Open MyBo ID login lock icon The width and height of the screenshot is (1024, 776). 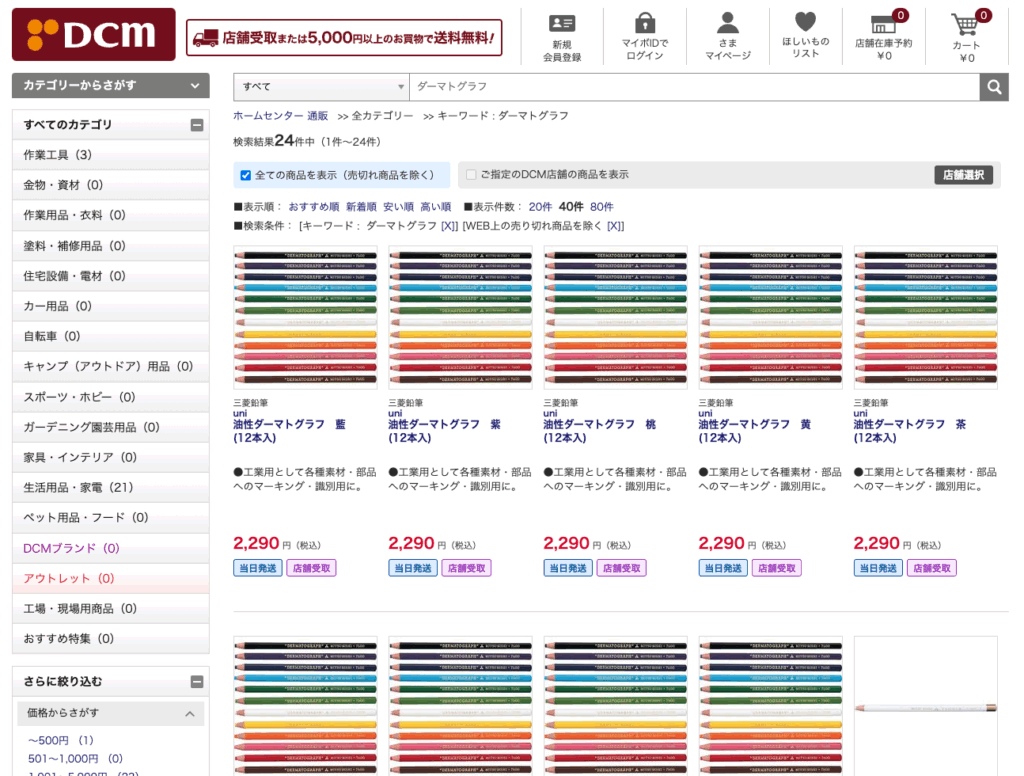tap(645, 23)
